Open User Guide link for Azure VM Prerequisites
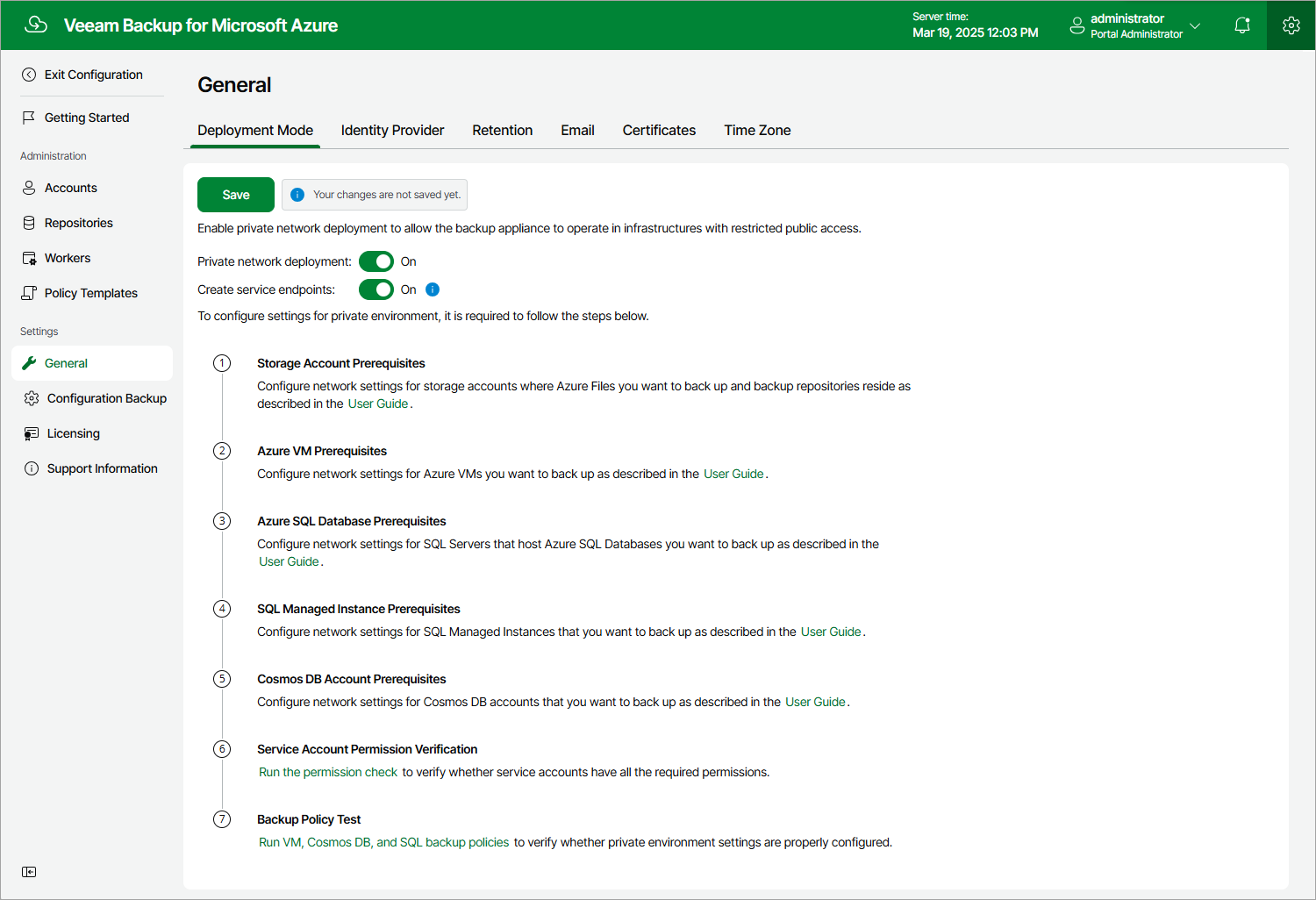 [x=733, y=474]
